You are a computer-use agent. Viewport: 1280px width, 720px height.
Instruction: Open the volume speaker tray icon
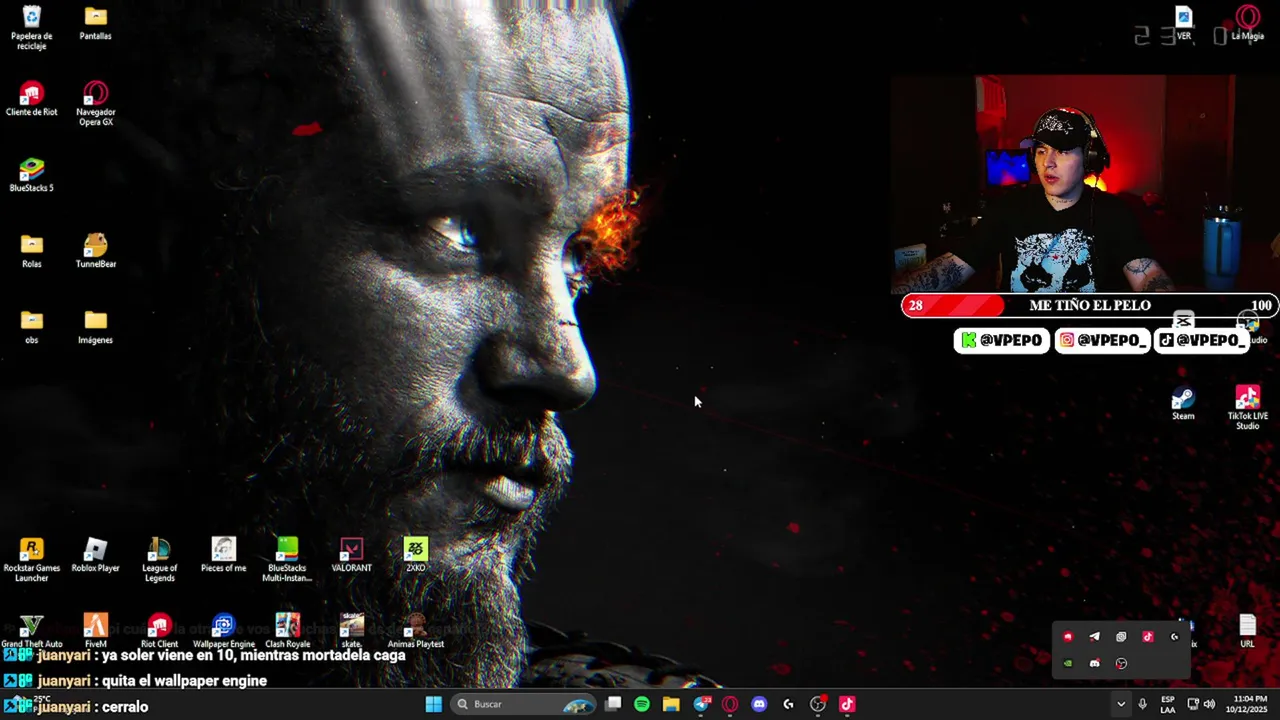pos(1209,704)
